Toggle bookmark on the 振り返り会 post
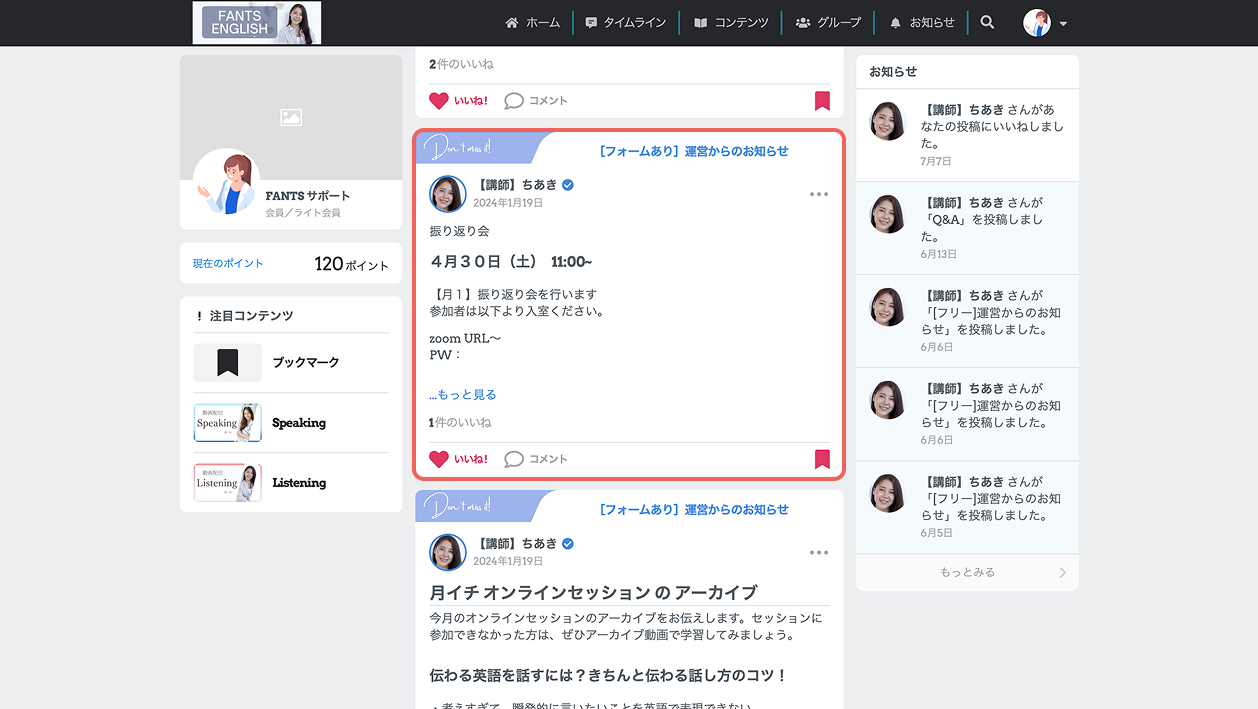This screenshot has height=709, width=1258. pyautogui.click(x=822, y=459)
